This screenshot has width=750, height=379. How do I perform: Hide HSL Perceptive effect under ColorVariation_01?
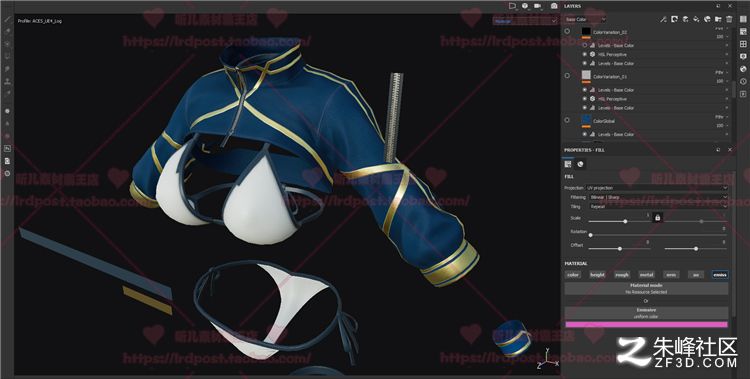pos(585,99)
